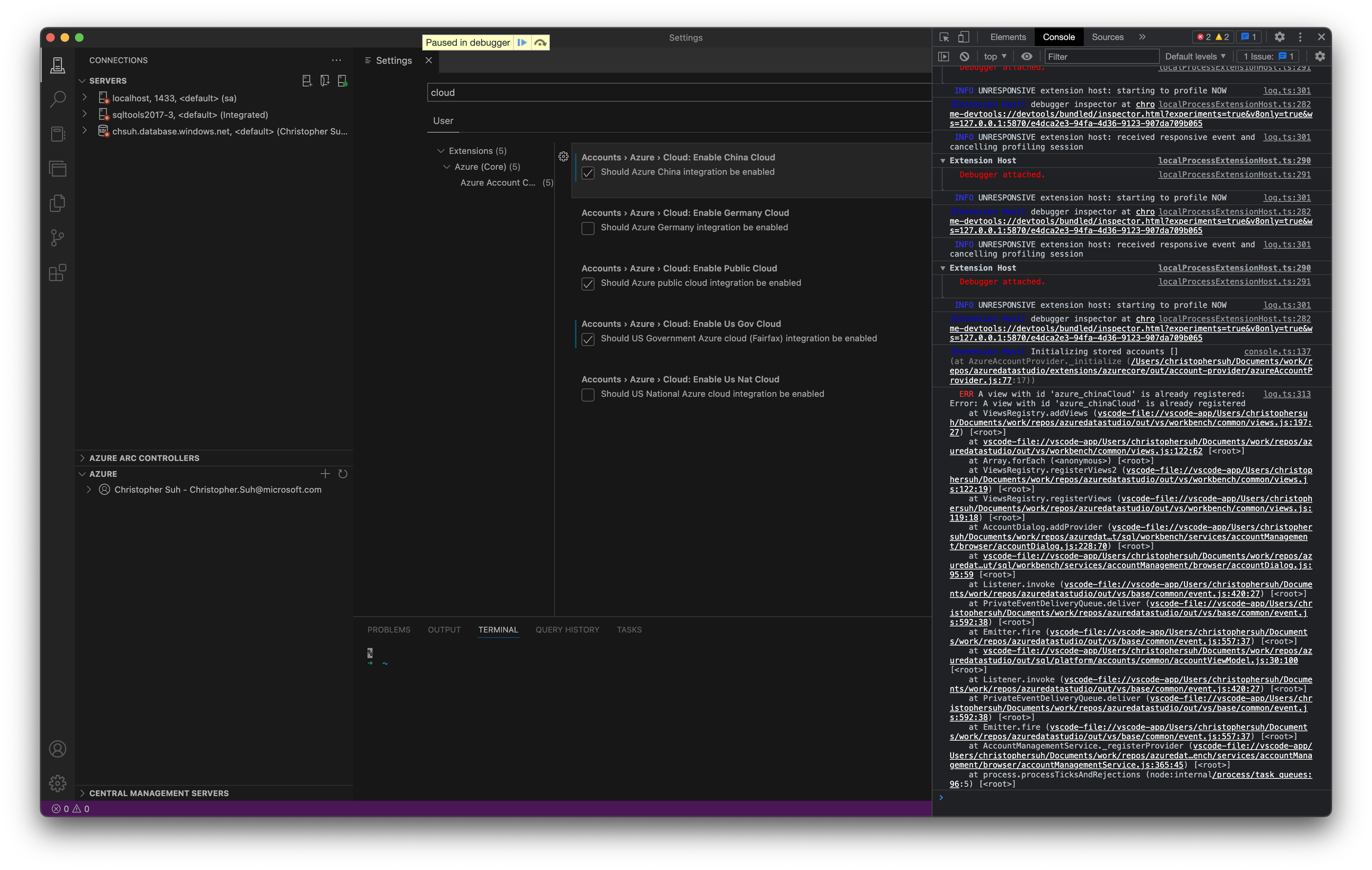Switch to the QUERY HISTORY panel tab

(x=567, y=629)
